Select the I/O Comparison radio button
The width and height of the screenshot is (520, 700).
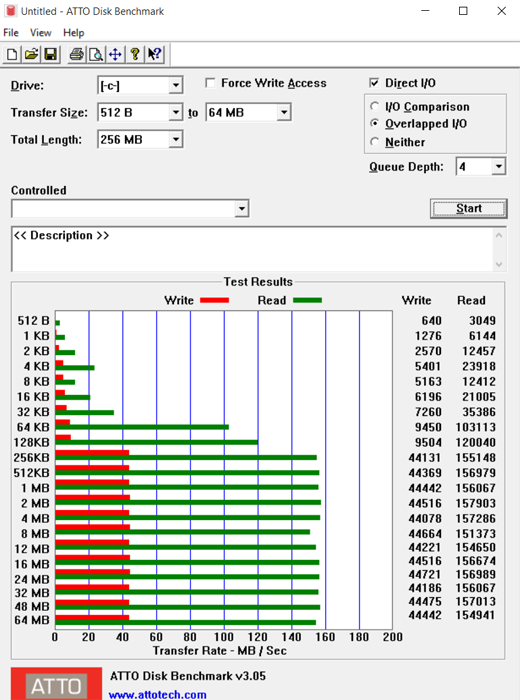[x=374, y=106]
